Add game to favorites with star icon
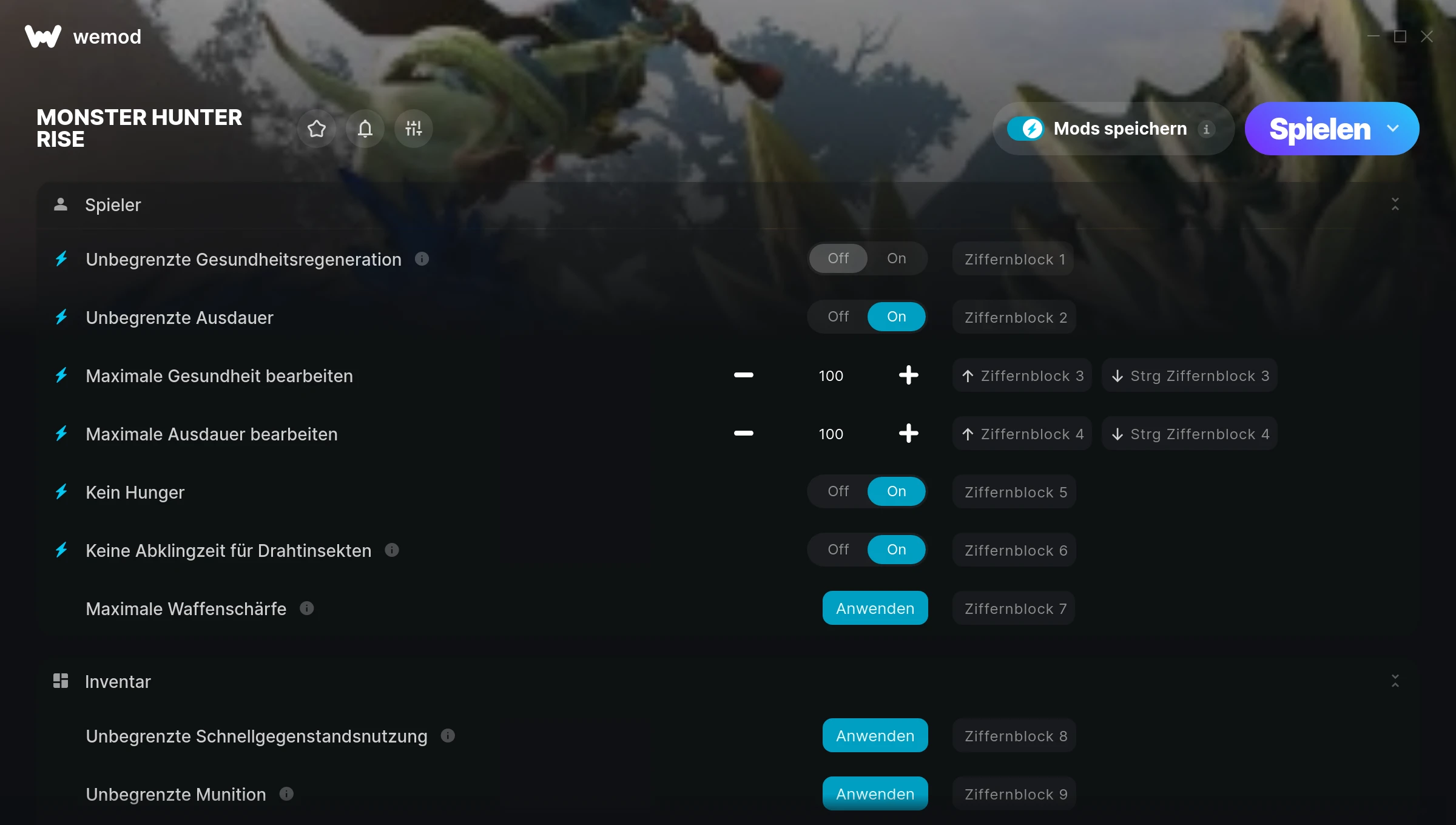The image size is (1456, 825). pos(317,129)
